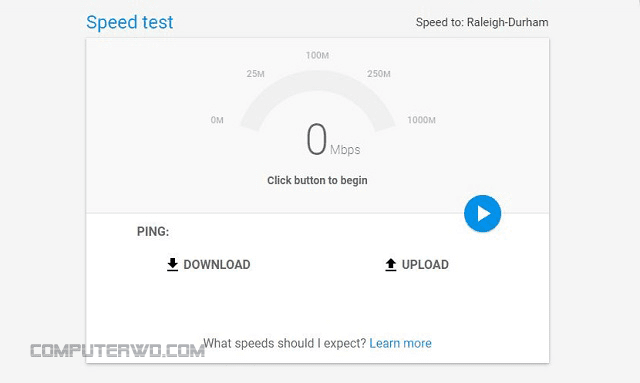Screen dimensions: 640x383
Task: Click the COMPUTERWD.COM watermark
Action: point(118,351)
